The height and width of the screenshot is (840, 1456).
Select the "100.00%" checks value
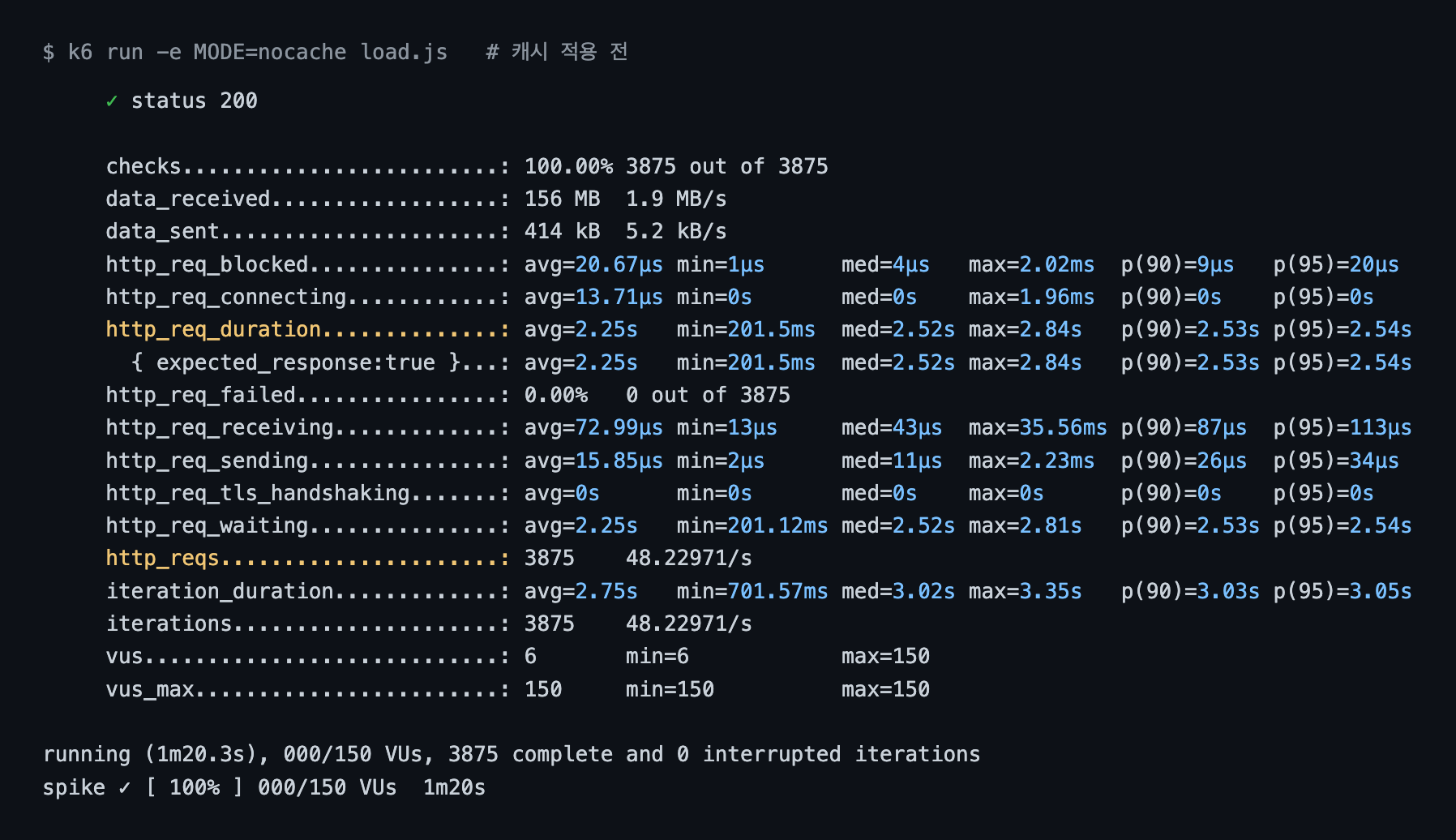568,166
